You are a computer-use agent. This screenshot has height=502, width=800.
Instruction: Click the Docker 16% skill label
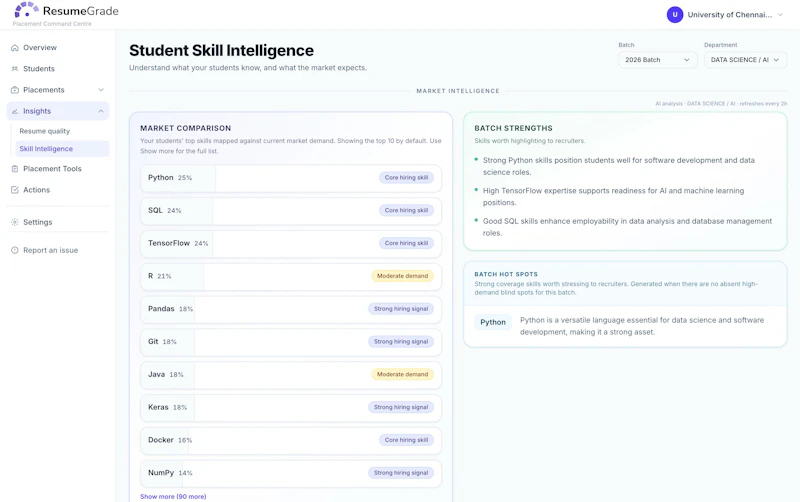170,440
